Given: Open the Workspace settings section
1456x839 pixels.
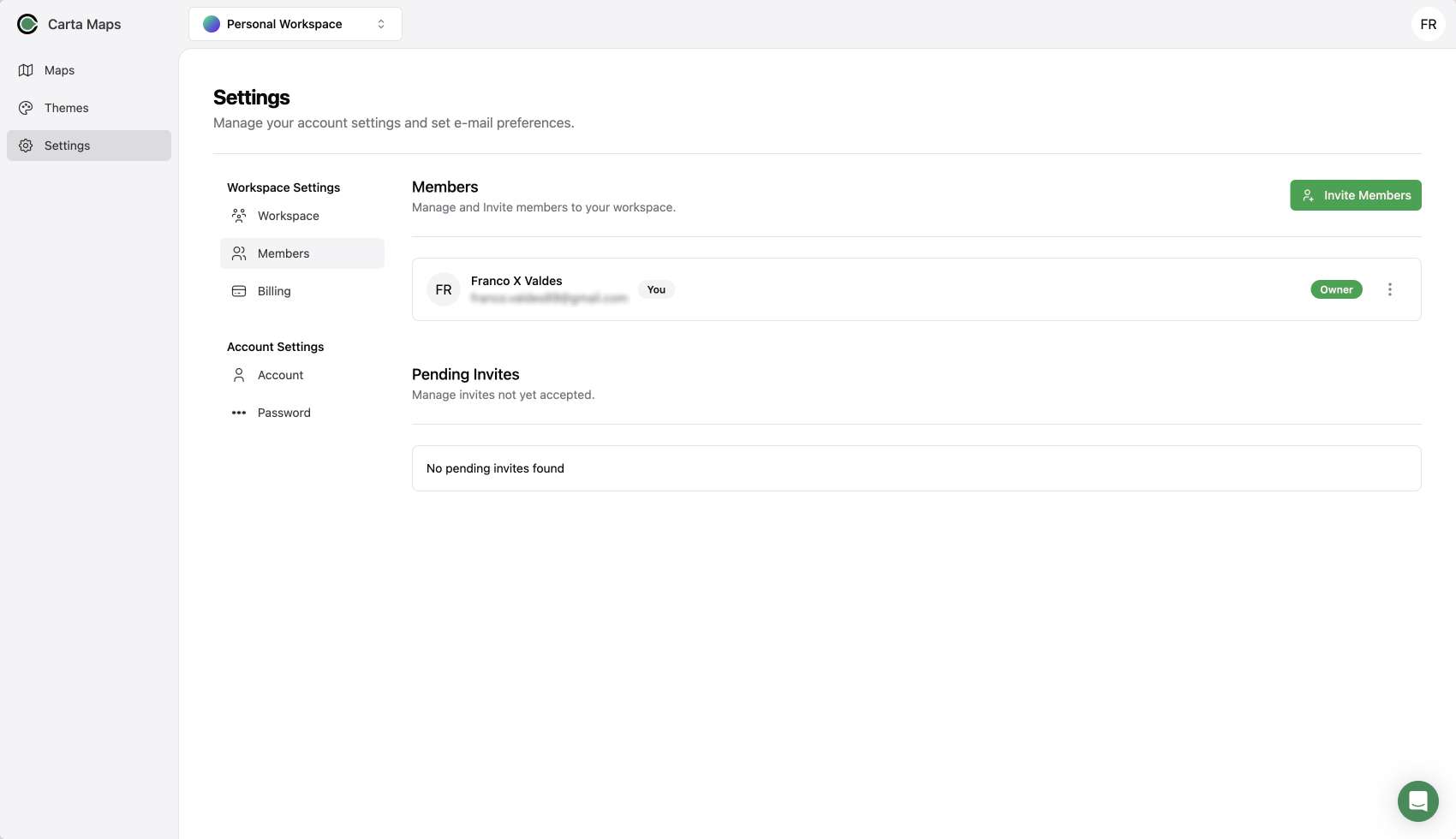Looking at the screenshot, I should tap(288, 216).
